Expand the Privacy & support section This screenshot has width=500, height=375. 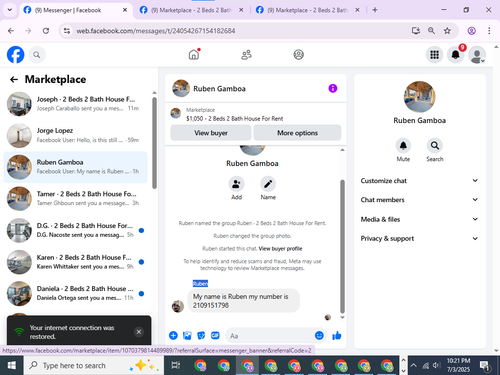pyautogui.click(x=419, y=238)
